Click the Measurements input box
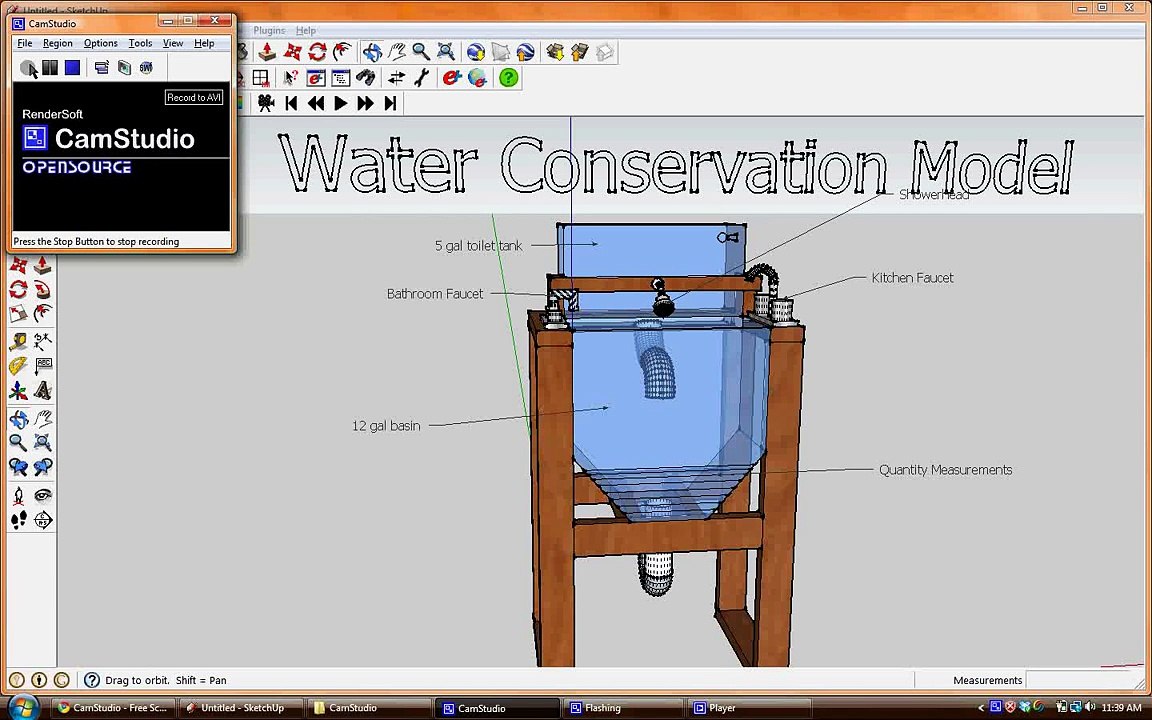Screen dimensions: 1152x720 pos(1082,680)
